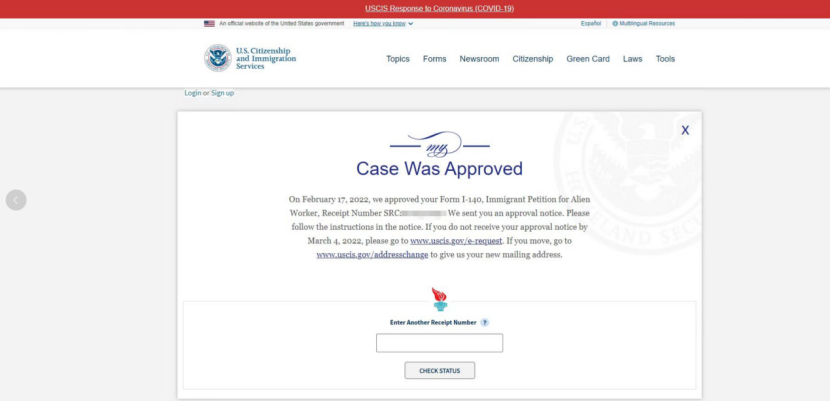Open the Newsroom menu item
830x402 pixels.
(479, 59)
